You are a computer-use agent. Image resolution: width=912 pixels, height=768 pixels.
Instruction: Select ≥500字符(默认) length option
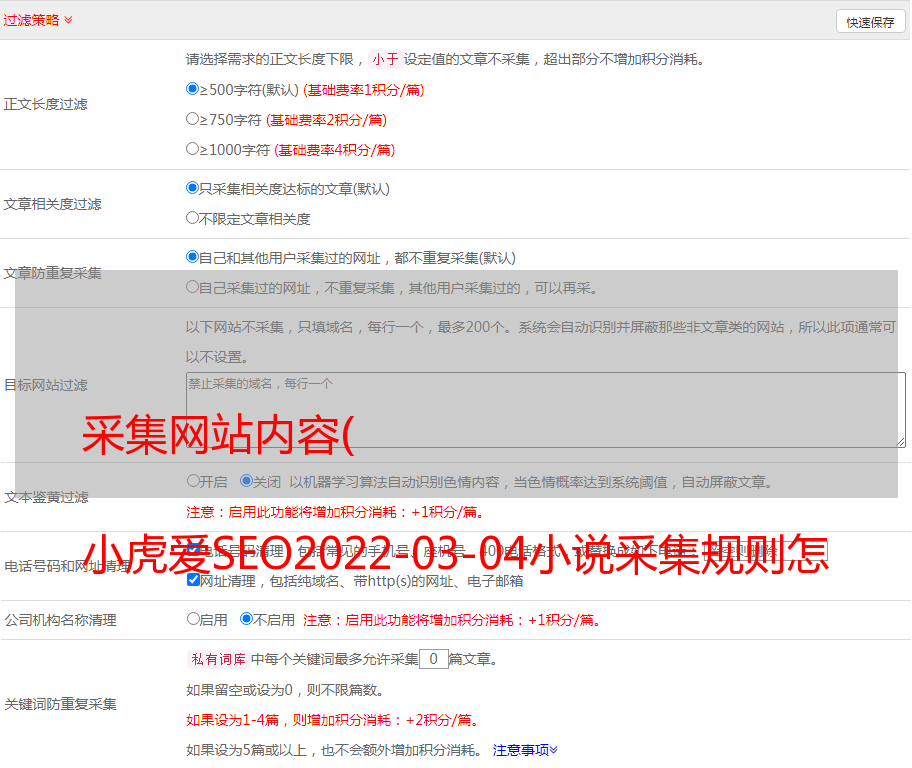point(192,89)
